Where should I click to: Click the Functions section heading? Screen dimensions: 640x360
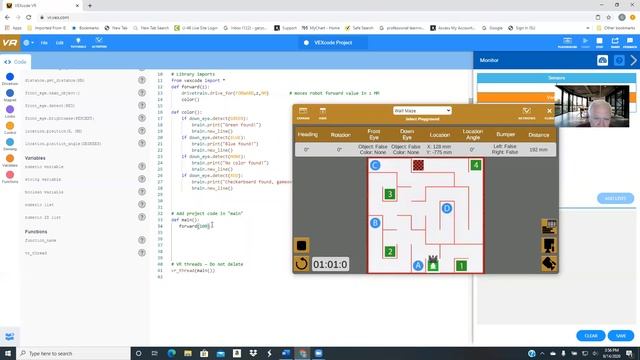pyautogui.click(x=36, y=231)
